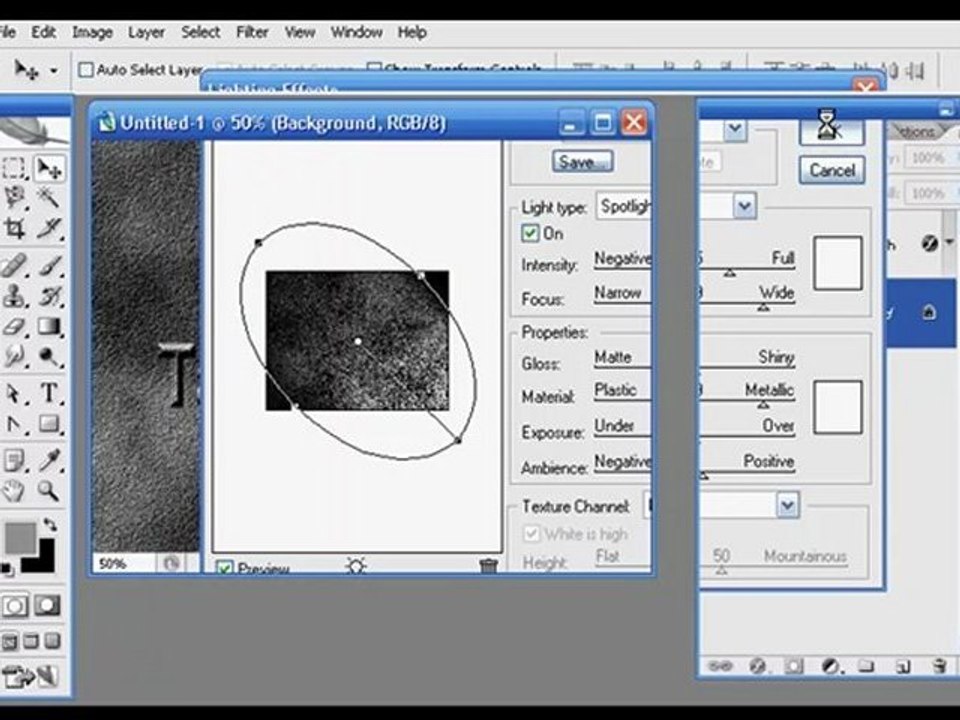
Task: Click the Save button
Action: coord(582,162)
